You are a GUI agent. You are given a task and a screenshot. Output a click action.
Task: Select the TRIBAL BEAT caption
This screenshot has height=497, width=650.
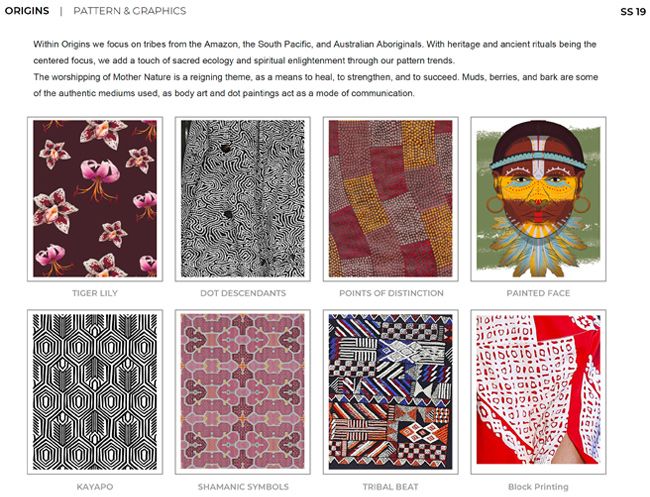point(390,487)
